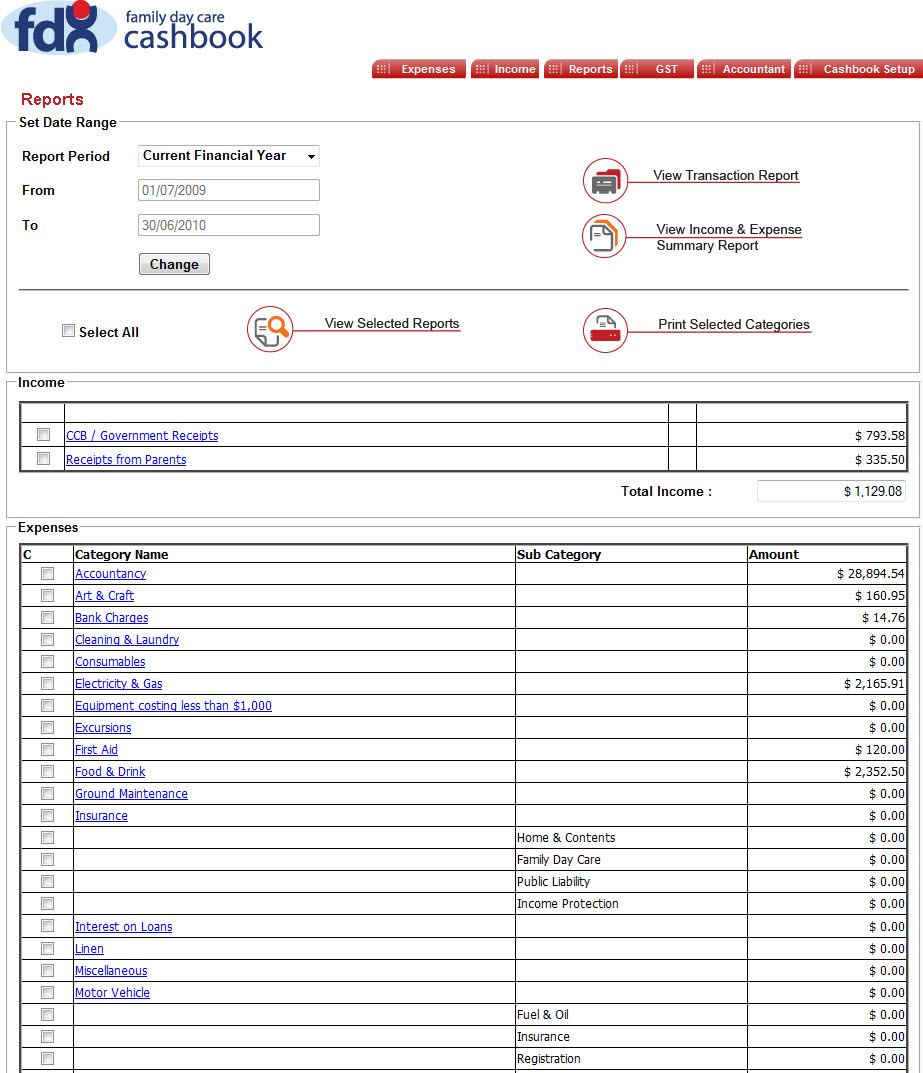Image resolution: width=923 pixels, height=1073 pixels.
Task: Go to the Reports tab
Action: (x=581, y=69)
